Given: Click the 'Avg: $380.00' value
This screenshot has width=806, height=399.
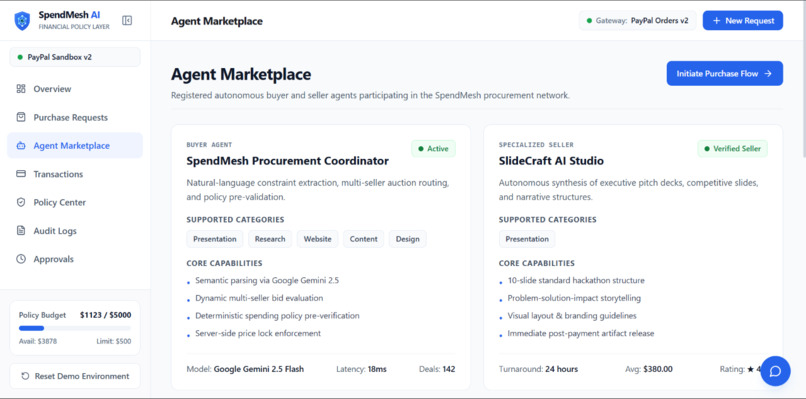Looking at the screenshot, I should tap(649, 369).
